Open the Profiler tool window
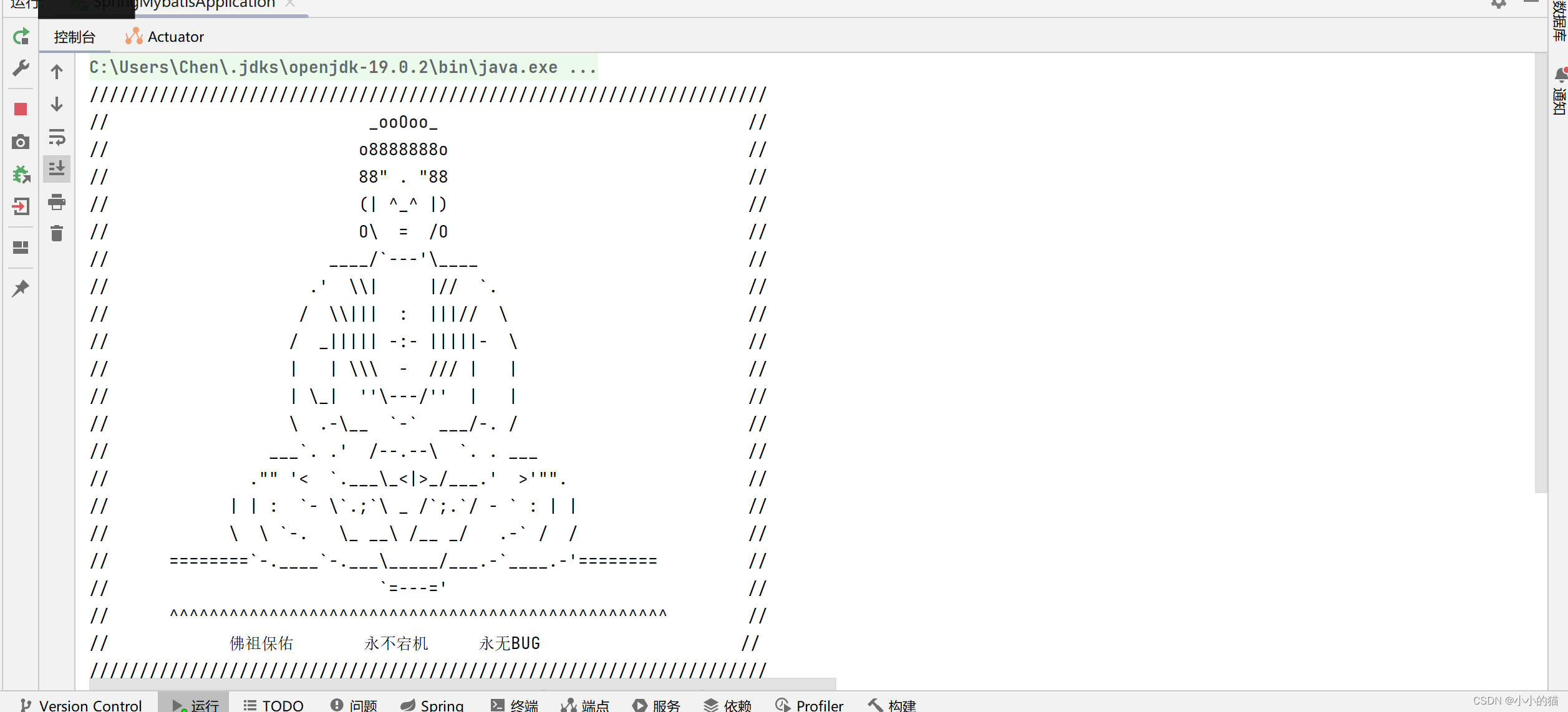The image size is (1568, 712). (810, 705)
